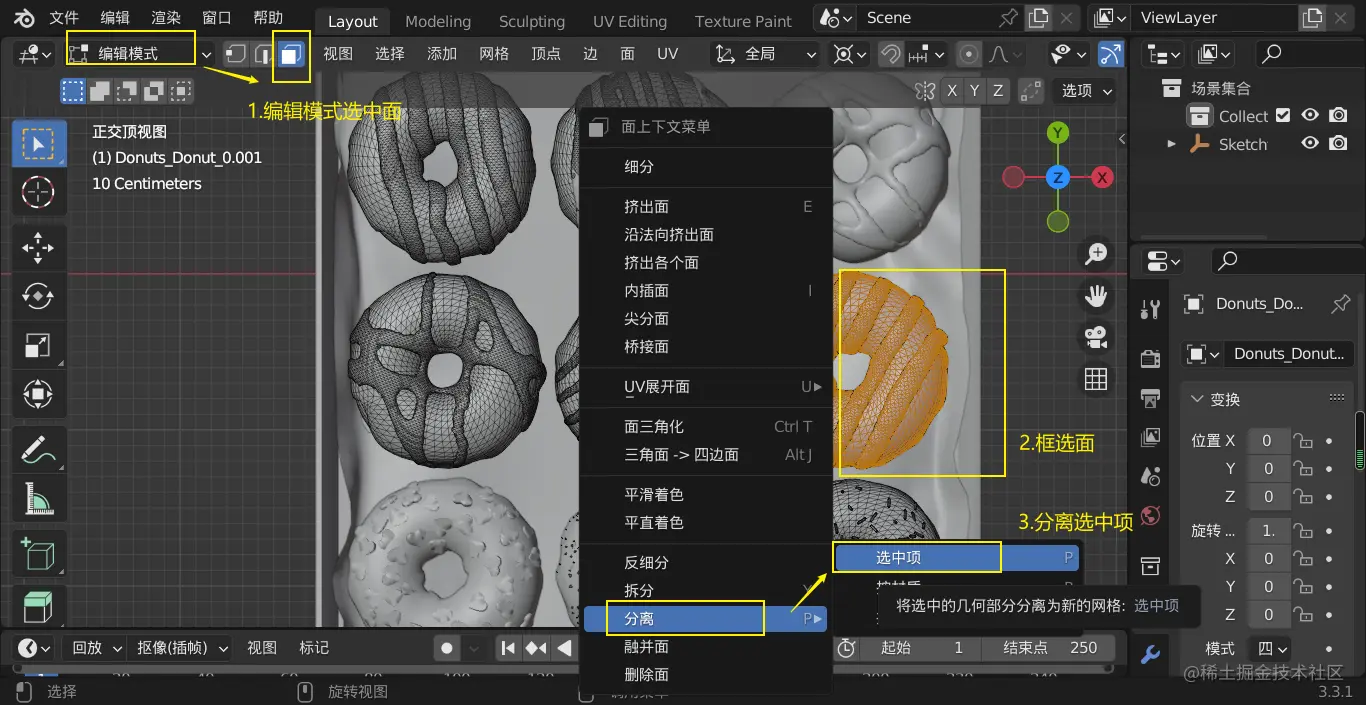Select the box select tool in toolbar

click(x=39, y=144)
